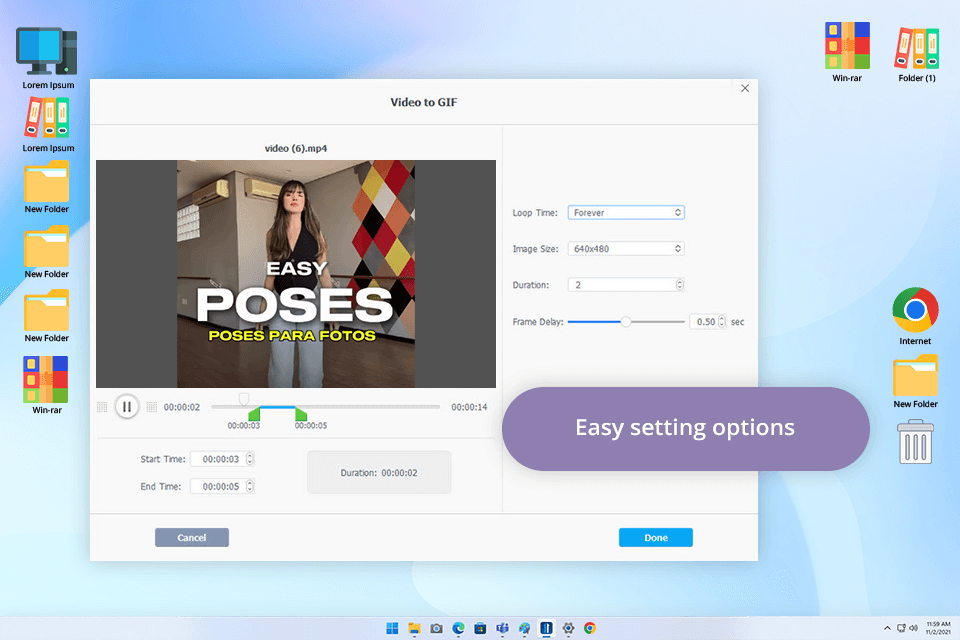
Task: Click dotted grid icon right of pause button
Action: [x=152, y=407]
